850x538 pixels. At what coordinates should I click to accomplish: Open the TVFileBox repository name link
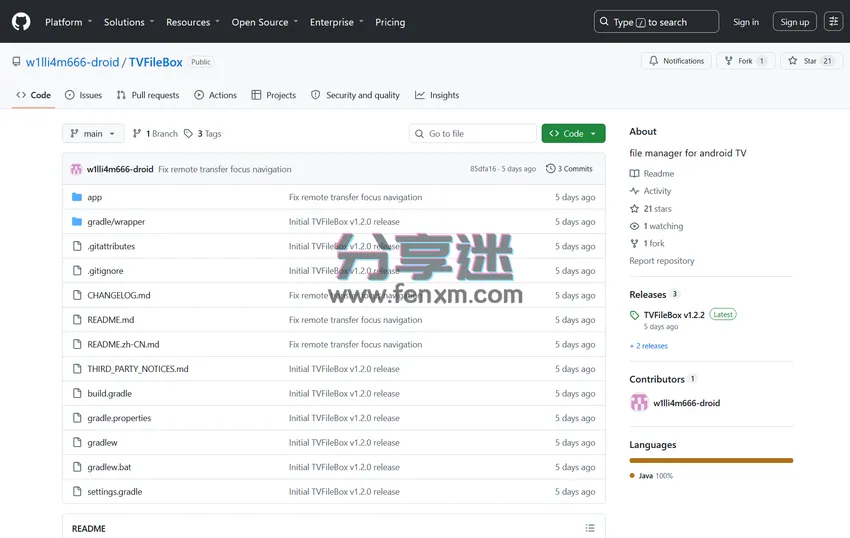[156, 62]
